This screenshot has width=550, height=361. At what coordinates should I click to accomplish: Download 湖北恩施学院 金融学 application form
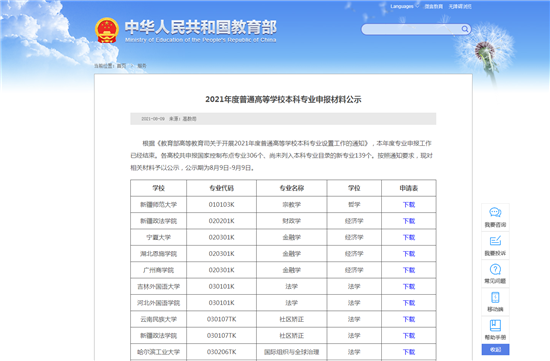click(409, 254)
